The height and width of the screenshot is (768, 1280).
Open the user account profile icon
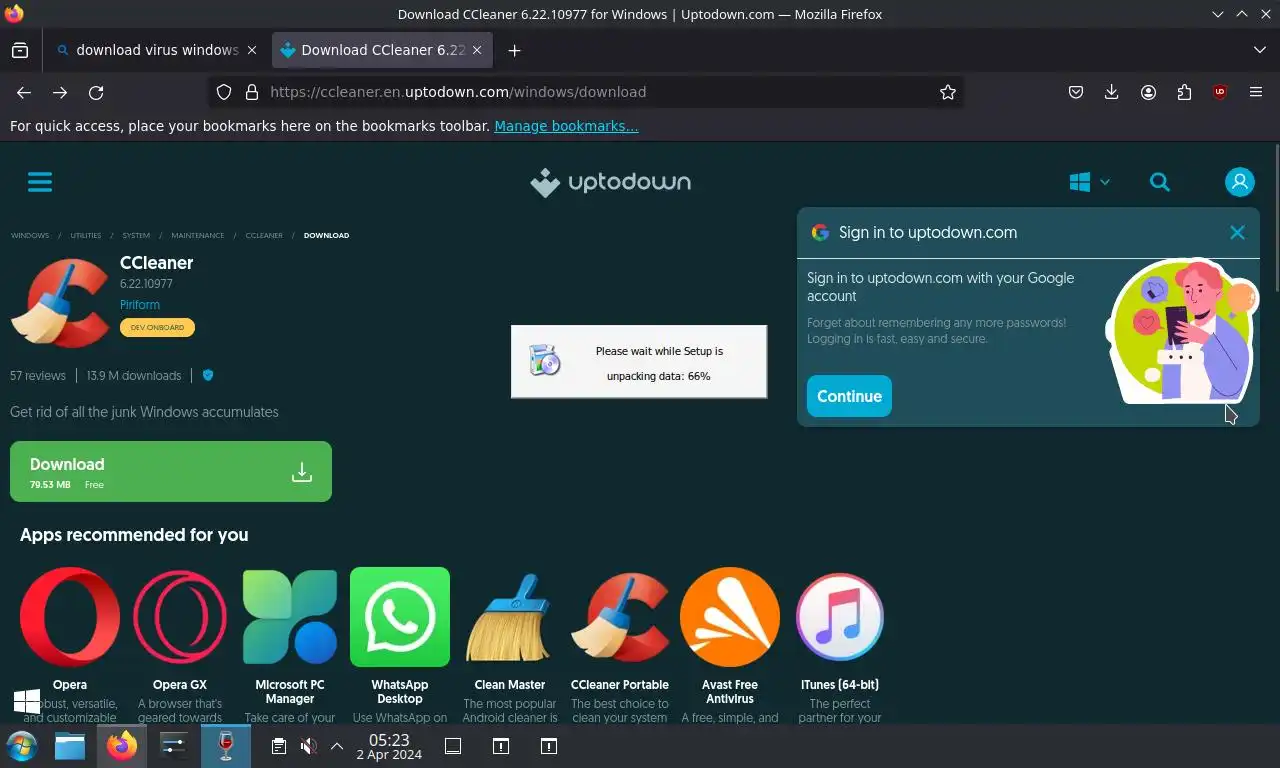1240,182
